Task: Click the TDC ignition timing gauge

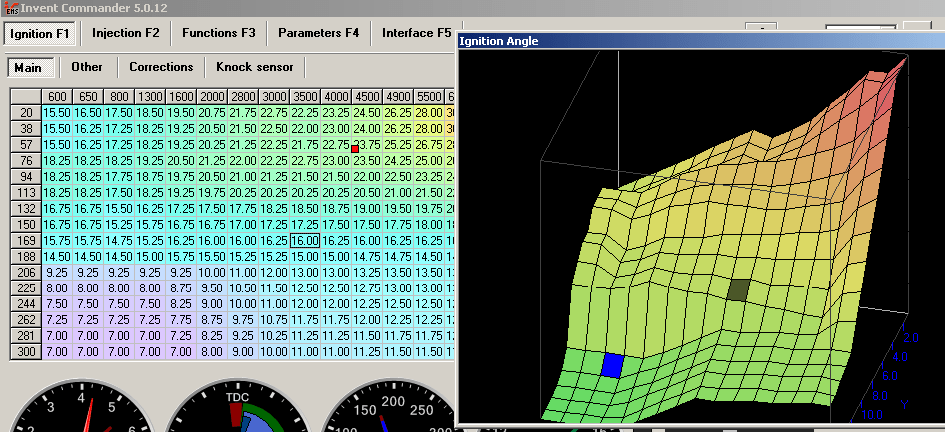Action: pos(237,410)
